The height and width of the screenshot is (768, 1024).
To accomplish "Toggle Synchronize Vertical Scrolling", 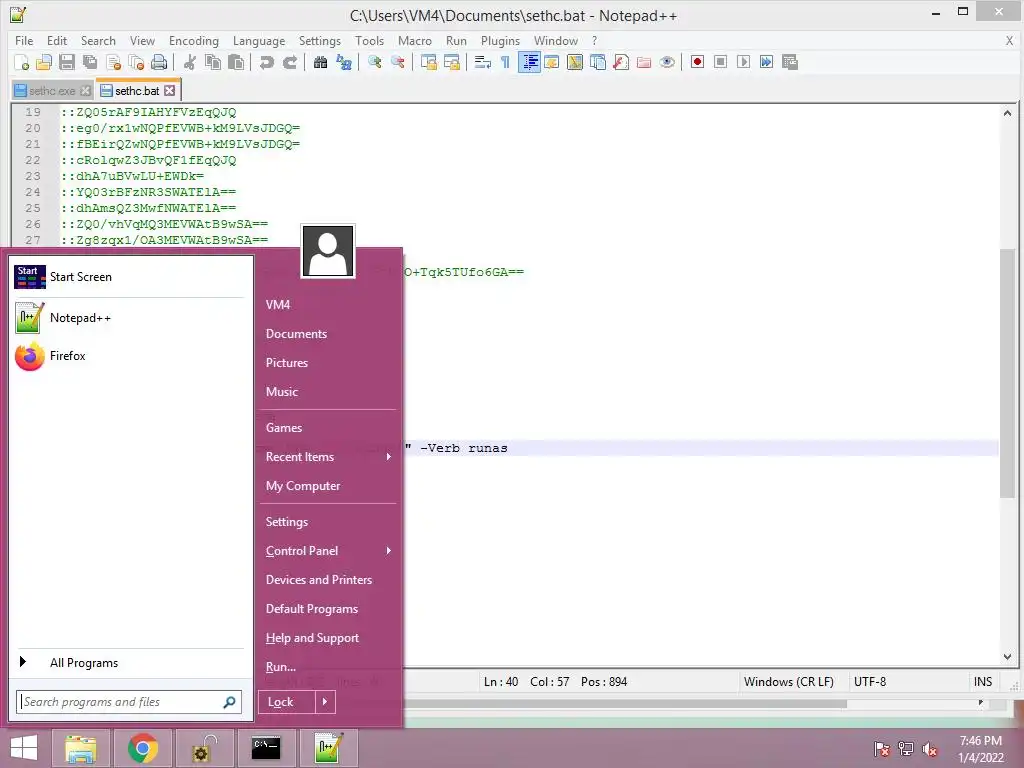I will coord(428,62).
